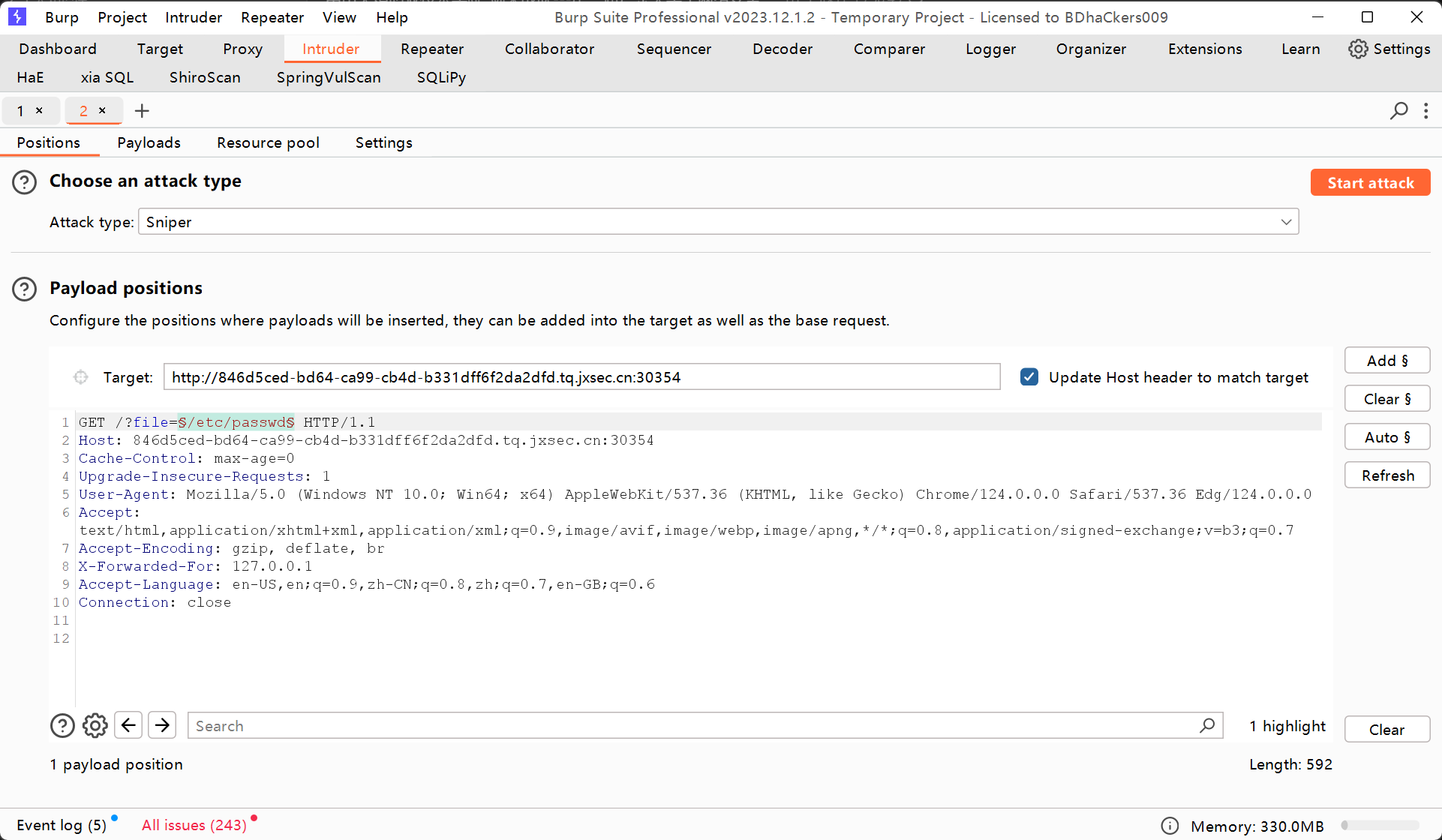Open the Event log (5)
This screenshot has height=840, width=1442.
(62, 825)
